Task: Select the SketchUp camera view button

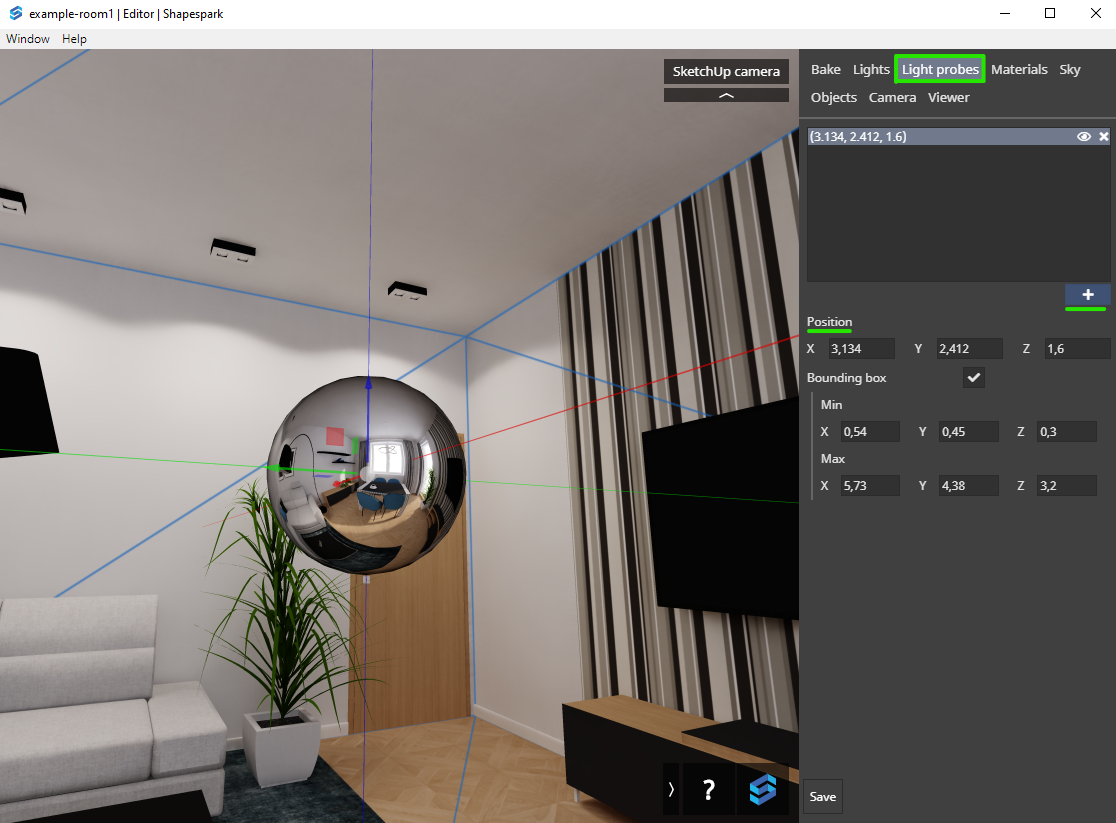Action: [x=726, y=72]
